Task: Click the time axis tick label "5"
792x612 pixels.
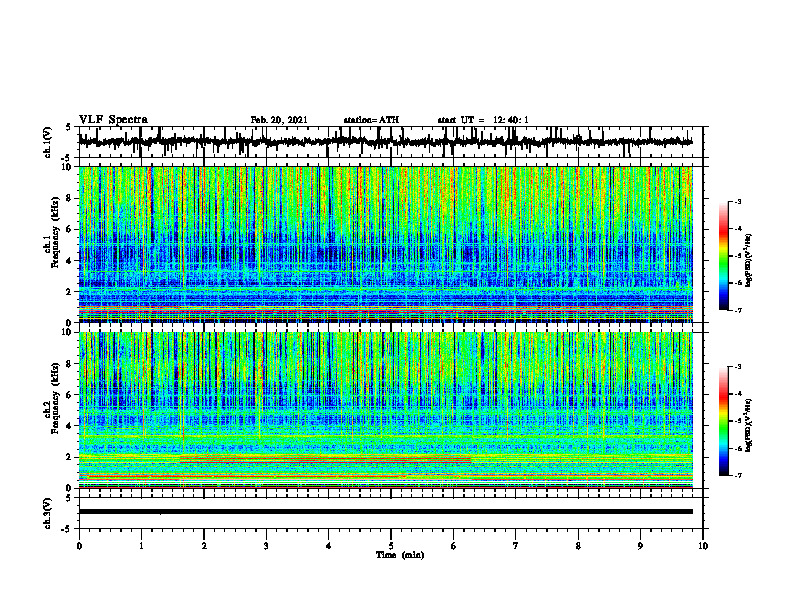Action: 391,546
